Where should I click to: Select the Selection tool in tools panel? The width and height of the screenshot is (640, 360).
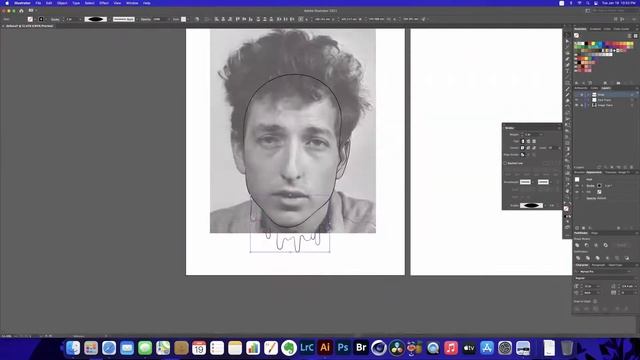point(567,35)
